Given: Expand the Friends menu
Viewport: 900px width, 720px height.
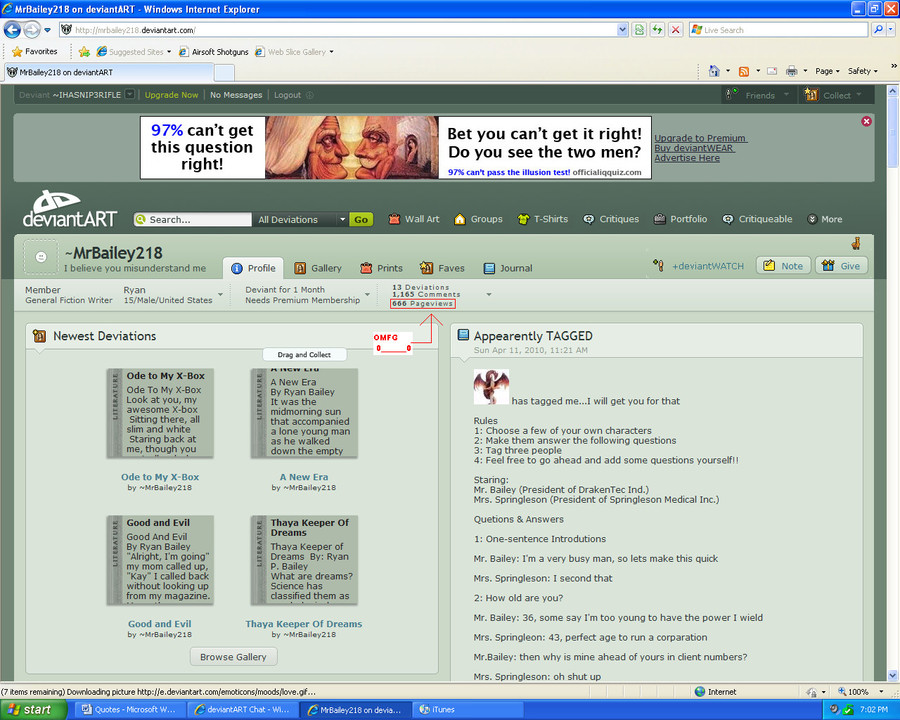Looking at the screenshot, I should tap(759, 95).
